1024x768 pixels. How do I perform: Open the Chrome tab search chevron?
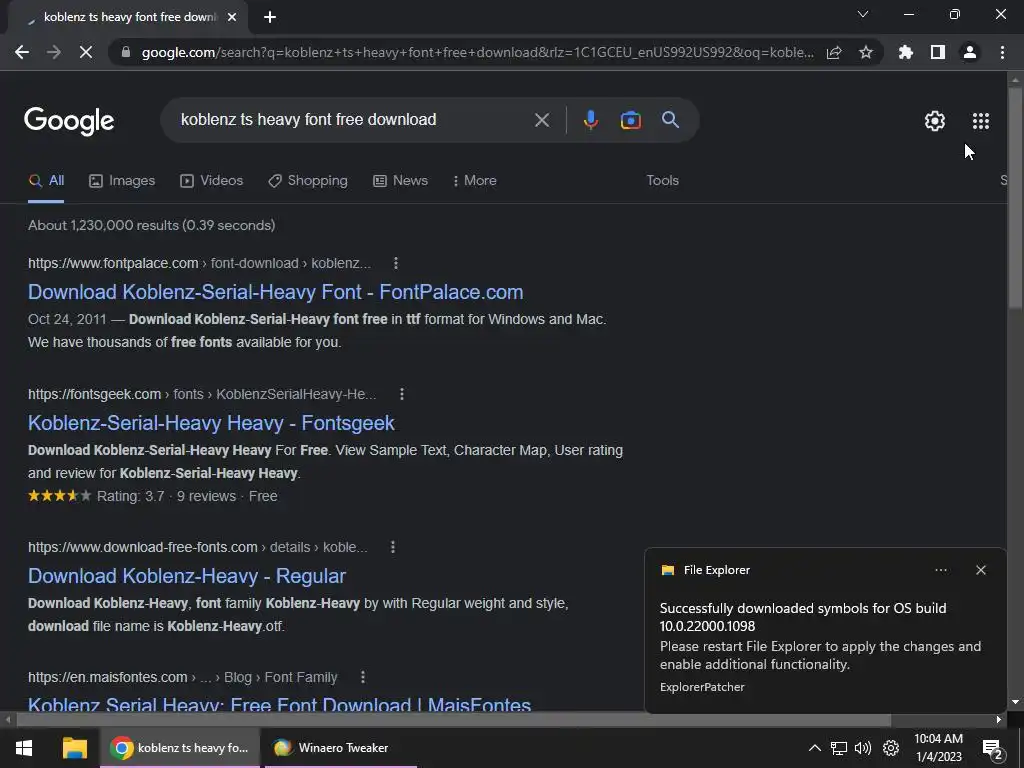863,14
